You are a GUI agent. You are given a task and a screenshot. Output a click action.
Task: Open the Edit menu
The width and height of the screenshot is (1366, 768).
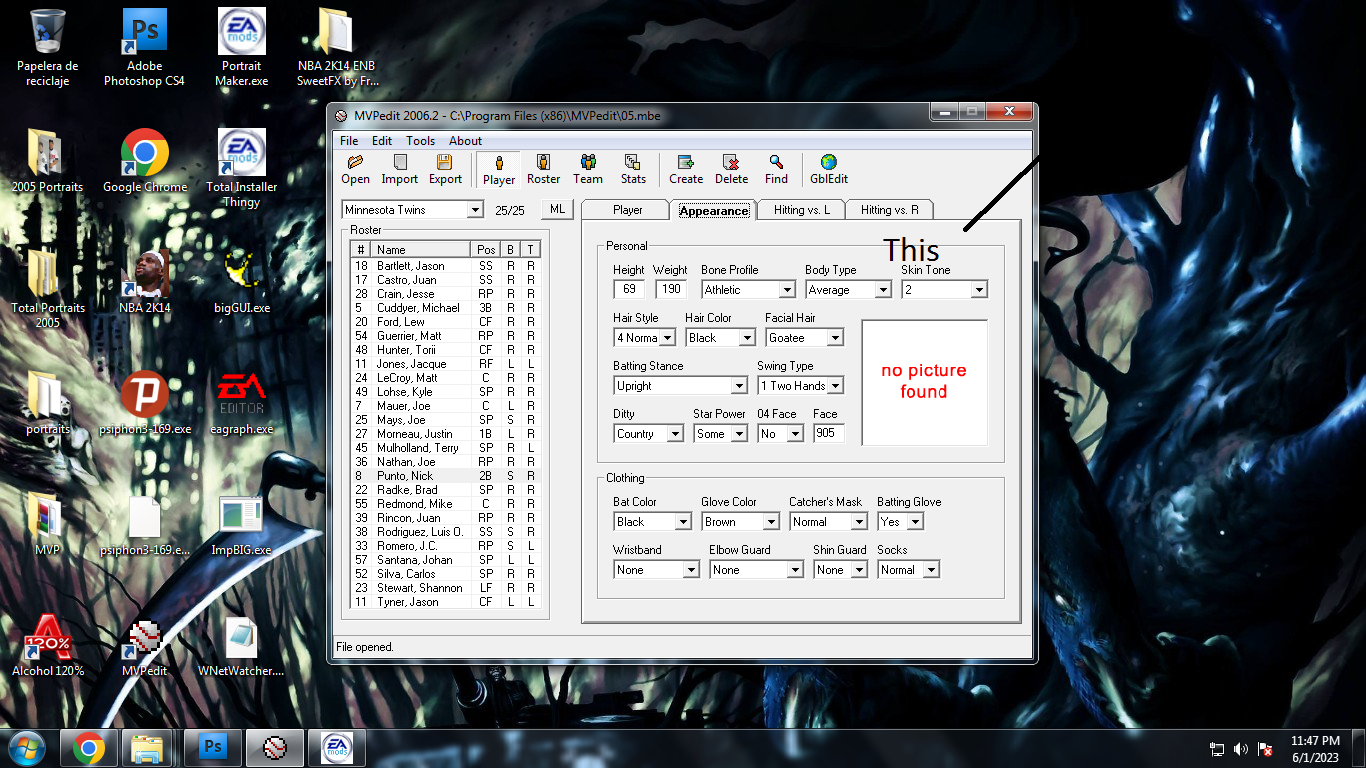click(x=382, y=141)
